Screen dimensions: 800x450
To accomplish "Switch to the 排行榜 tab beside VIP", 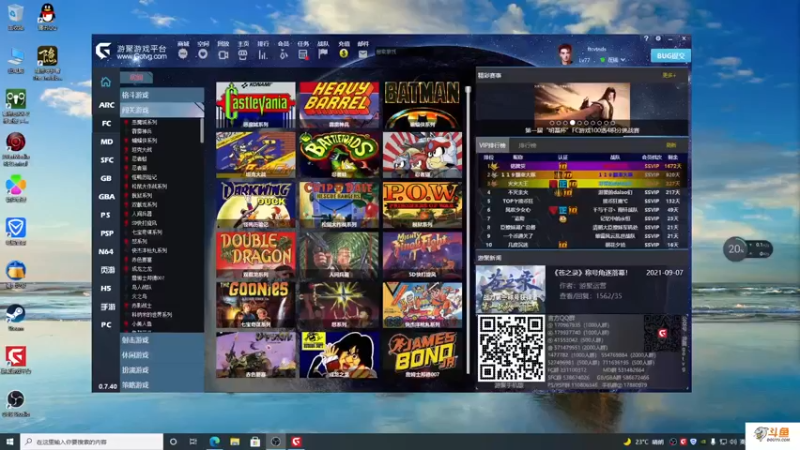I will pos(527,145).
